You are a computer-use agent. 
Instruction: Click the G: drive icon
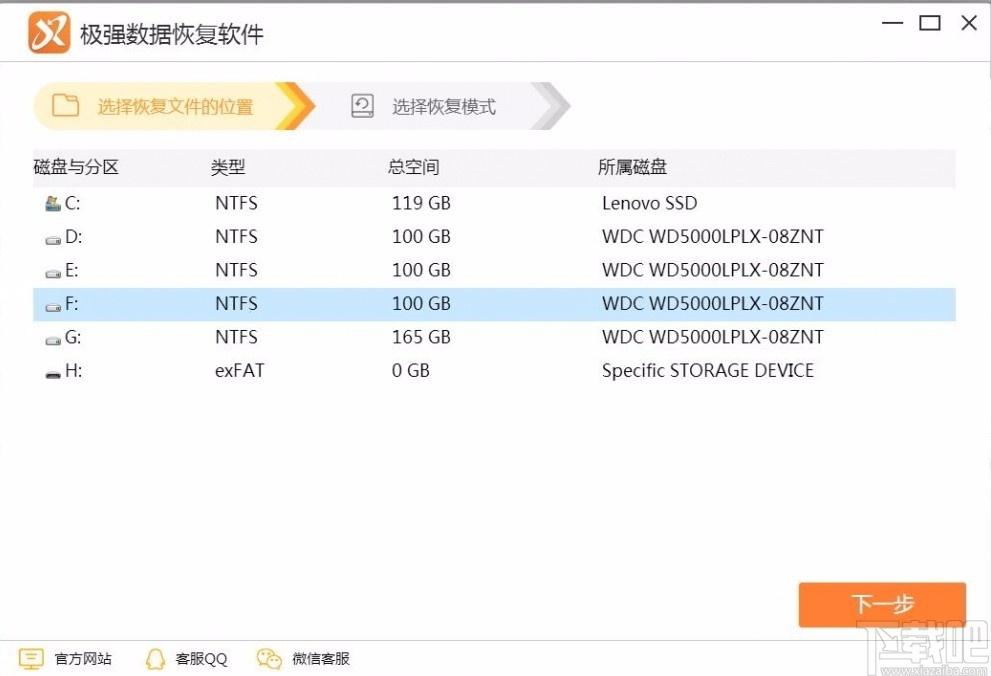click(53, 340)
